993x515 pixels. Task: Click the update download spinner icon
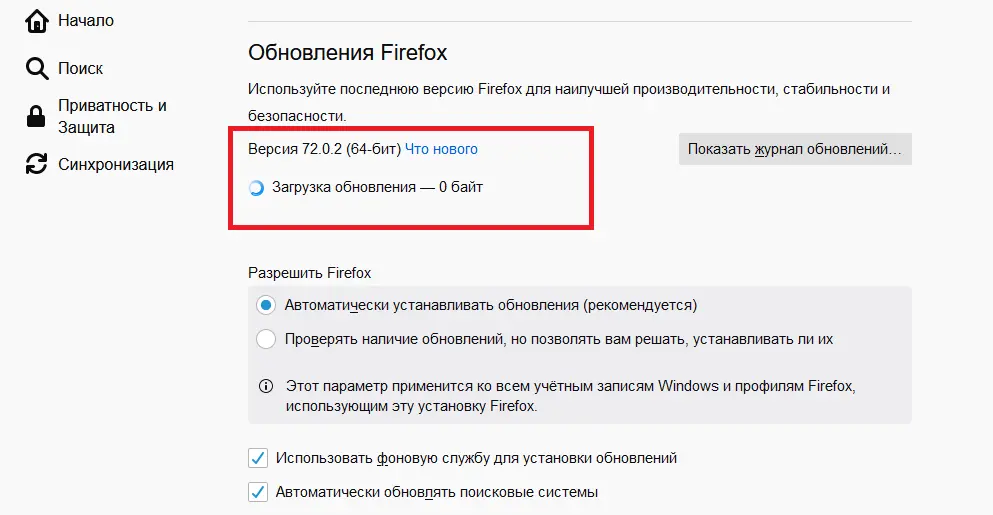coord(256,188)
